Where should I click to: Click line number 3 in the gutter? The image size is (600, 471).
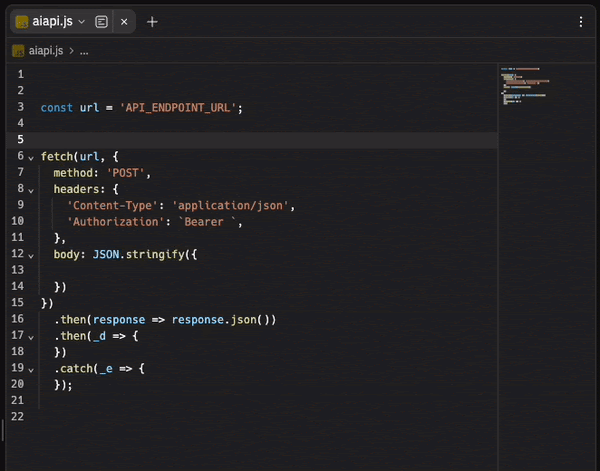pyautogui.click(x=20, y=107)
